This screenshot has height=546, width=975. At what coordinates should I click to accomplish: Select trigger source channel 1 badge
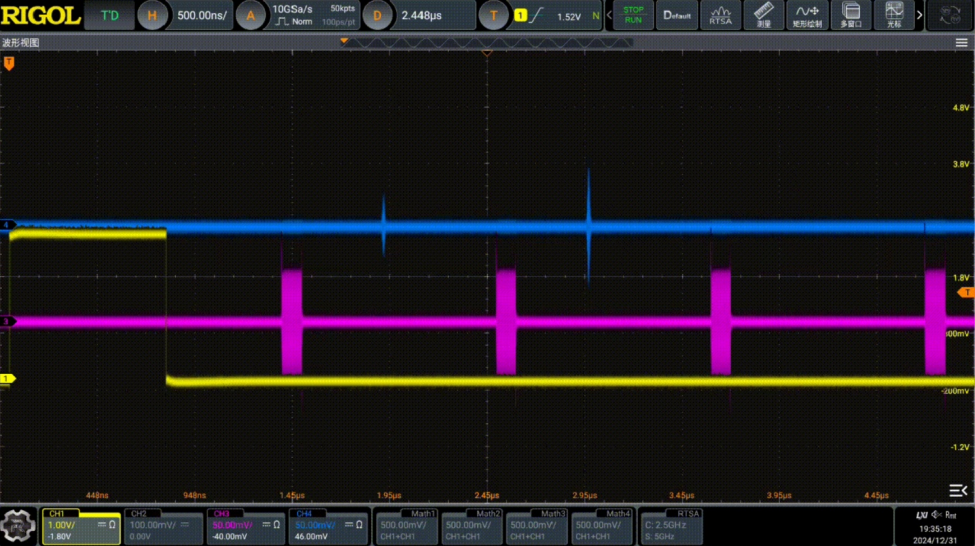520,16
